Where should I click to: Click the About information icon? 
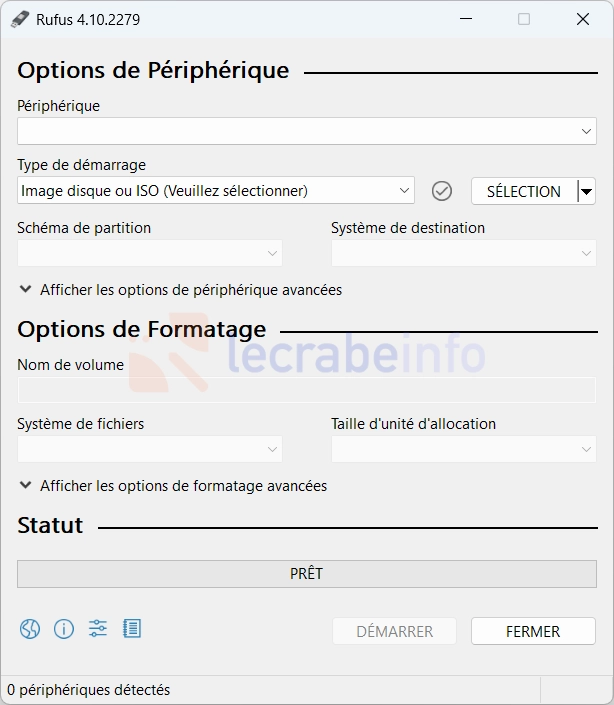point(64,629)
